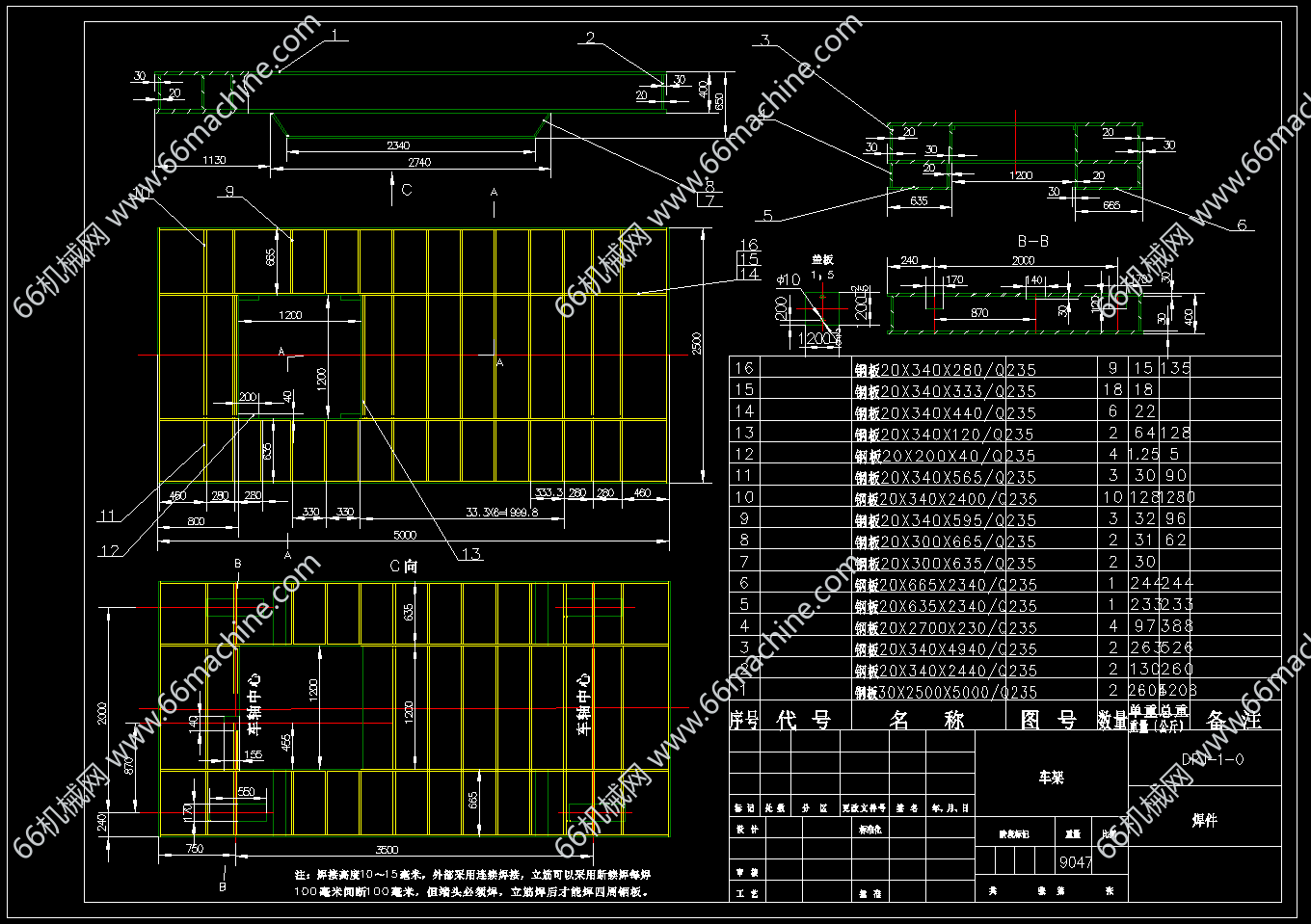Image resolution: width=1311 pixels, height=924 pixels.
Task: Select parts list entry 钢板20X340X2400/Q235
Action: 945,499
